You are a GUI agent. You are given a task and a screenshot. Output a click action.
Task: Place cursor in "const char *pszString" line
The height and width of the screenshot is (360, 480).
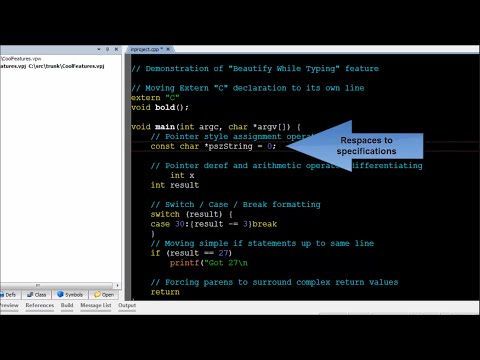point(213,146)
